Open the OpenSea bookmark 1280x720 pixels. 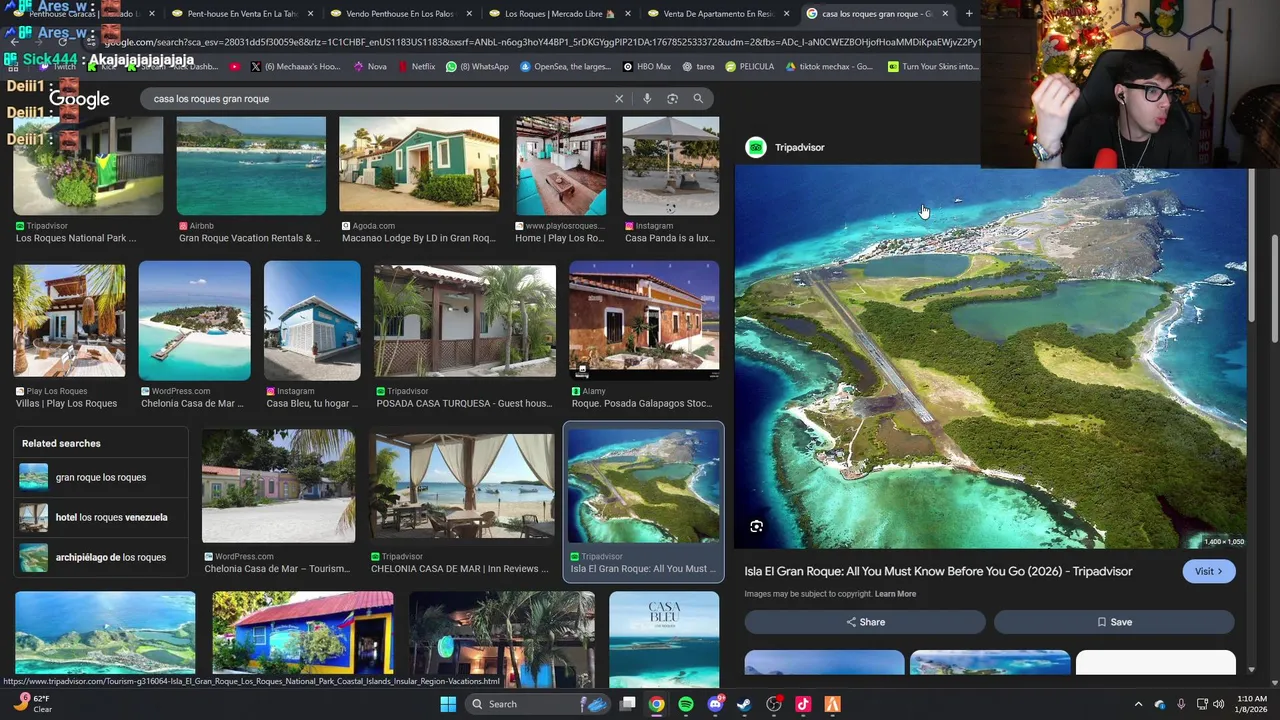pos(565,67)
